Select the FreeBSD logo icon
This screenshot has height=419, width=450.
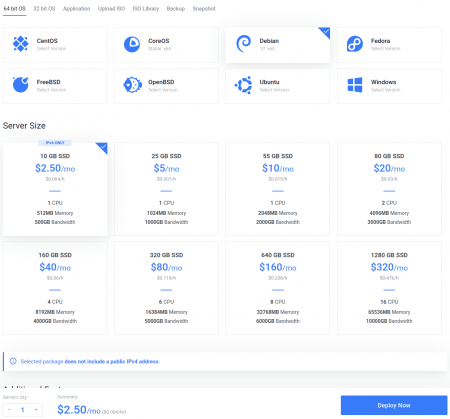[20, 85]
